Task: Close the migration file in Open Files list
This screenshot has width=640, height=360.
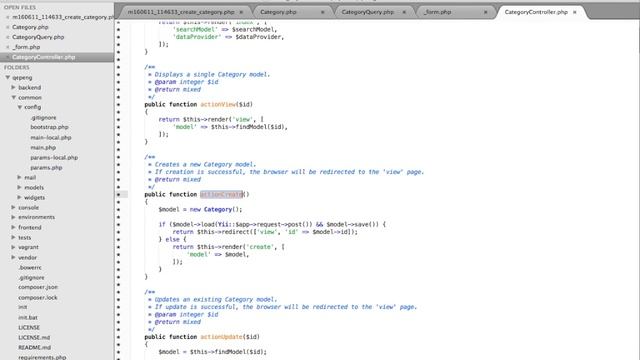Action: tap(7, 17)
